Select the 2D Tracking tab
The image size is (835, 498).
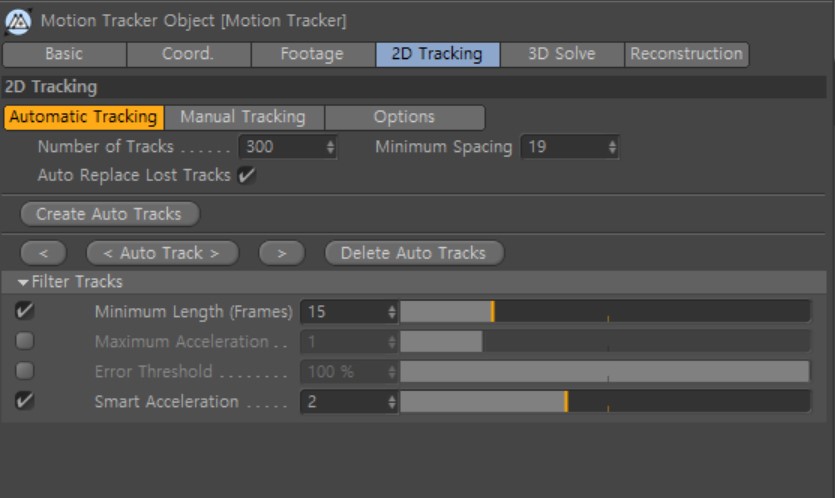coord(437,54)
